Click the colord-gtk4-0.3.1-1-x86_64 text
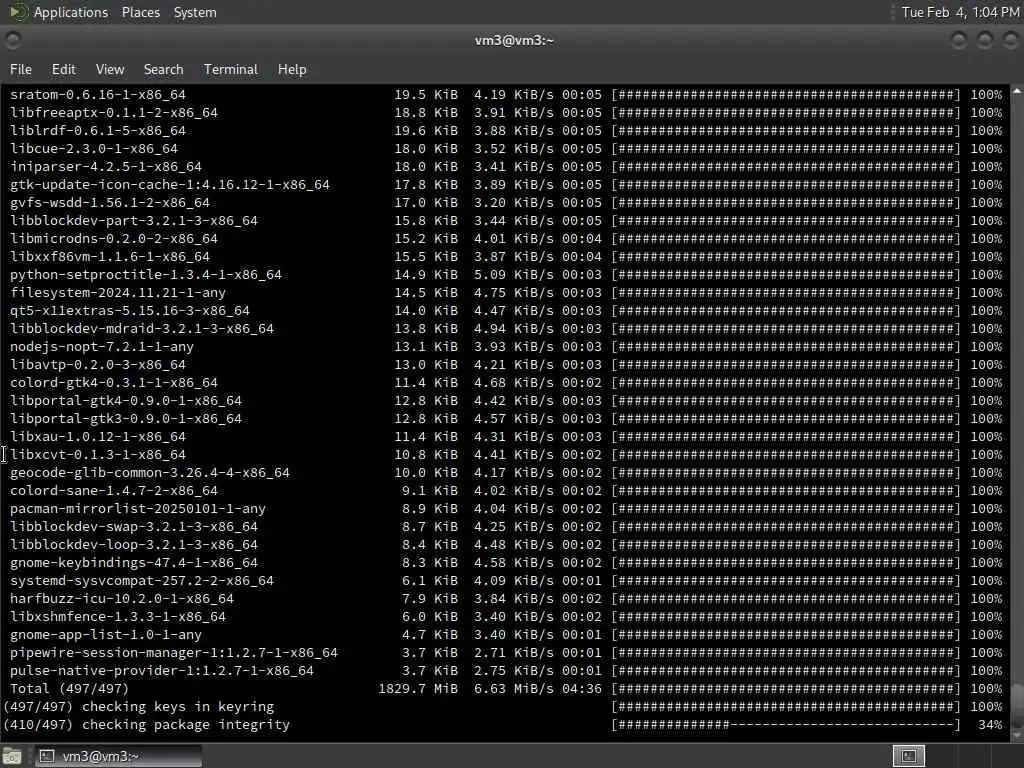 pyautogui.click(x=114, y=383)
